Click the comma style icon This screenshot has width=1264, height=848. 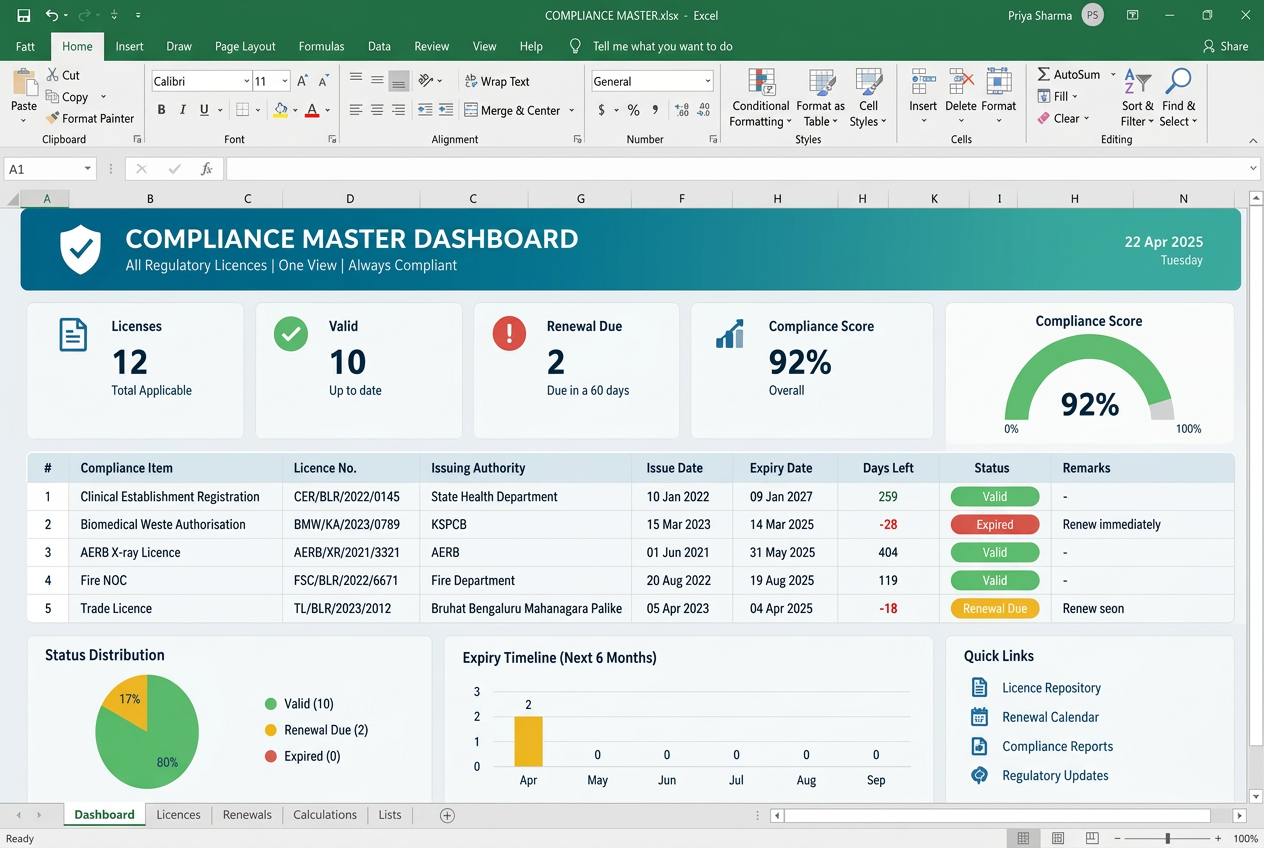point(656,110)
